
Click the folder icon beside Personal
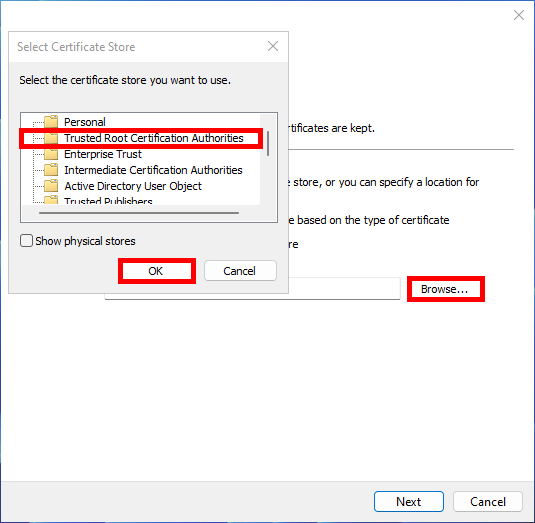[51, 121]
